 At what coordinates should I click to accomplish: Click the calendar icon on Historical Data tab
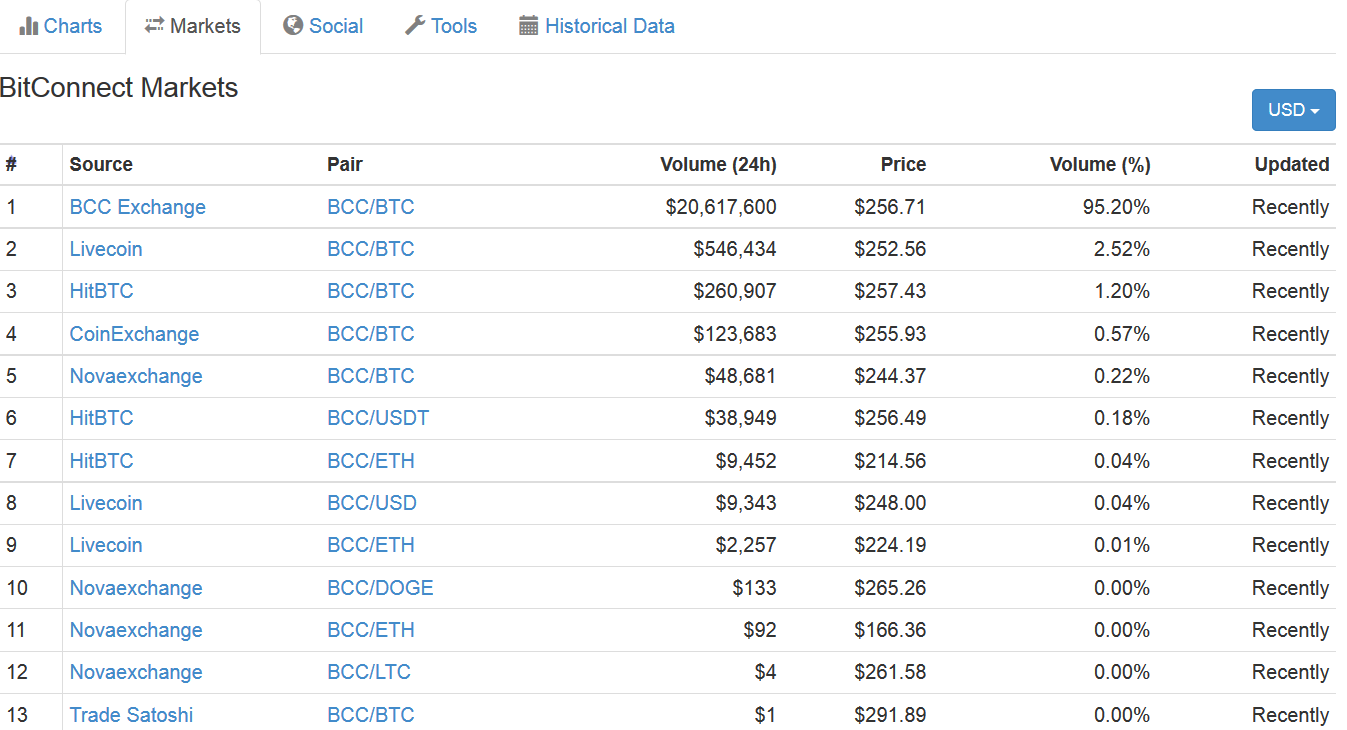(x=529, y=26)
